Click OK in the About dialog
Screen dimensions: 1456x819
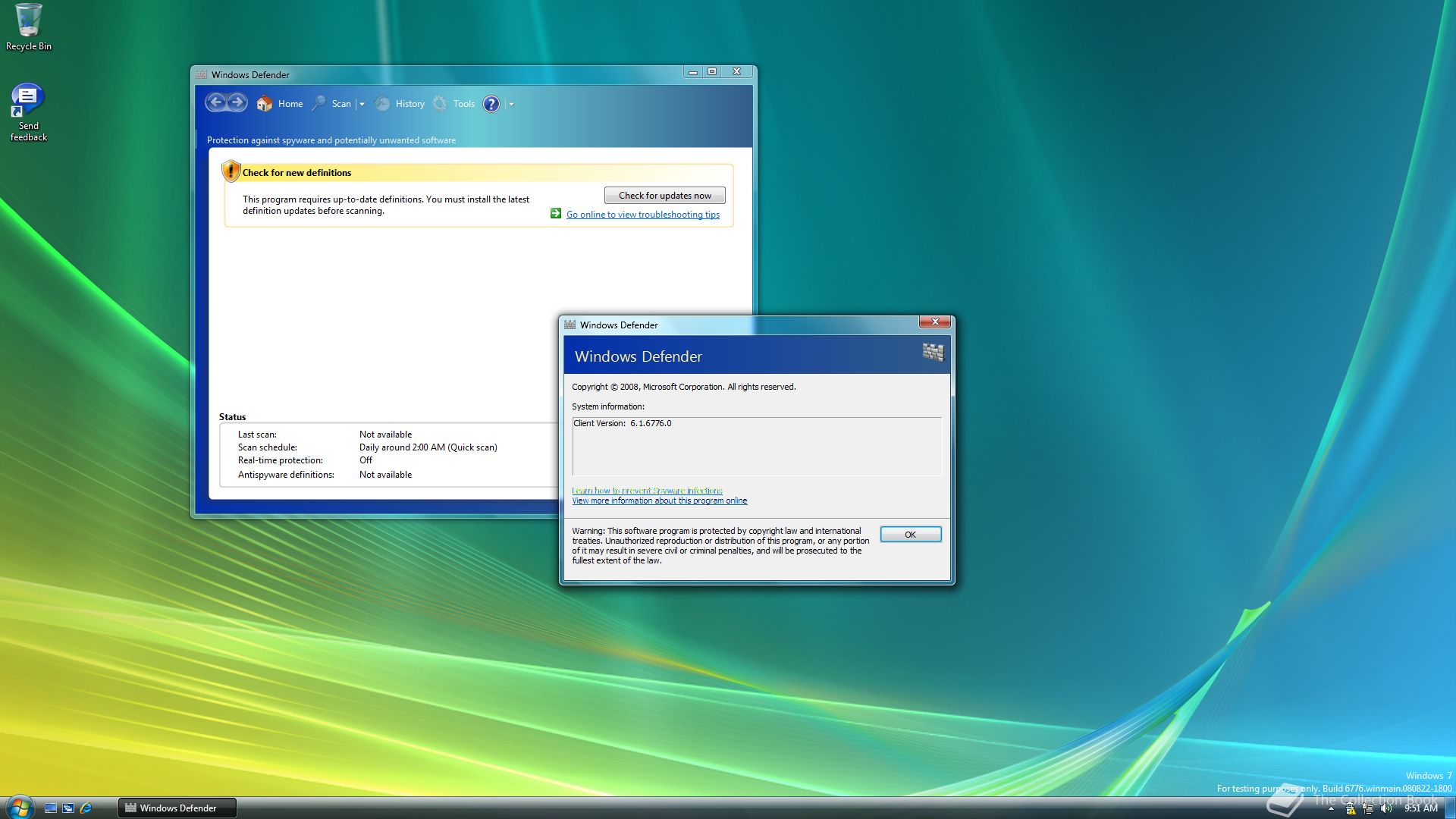pos(911,535)
